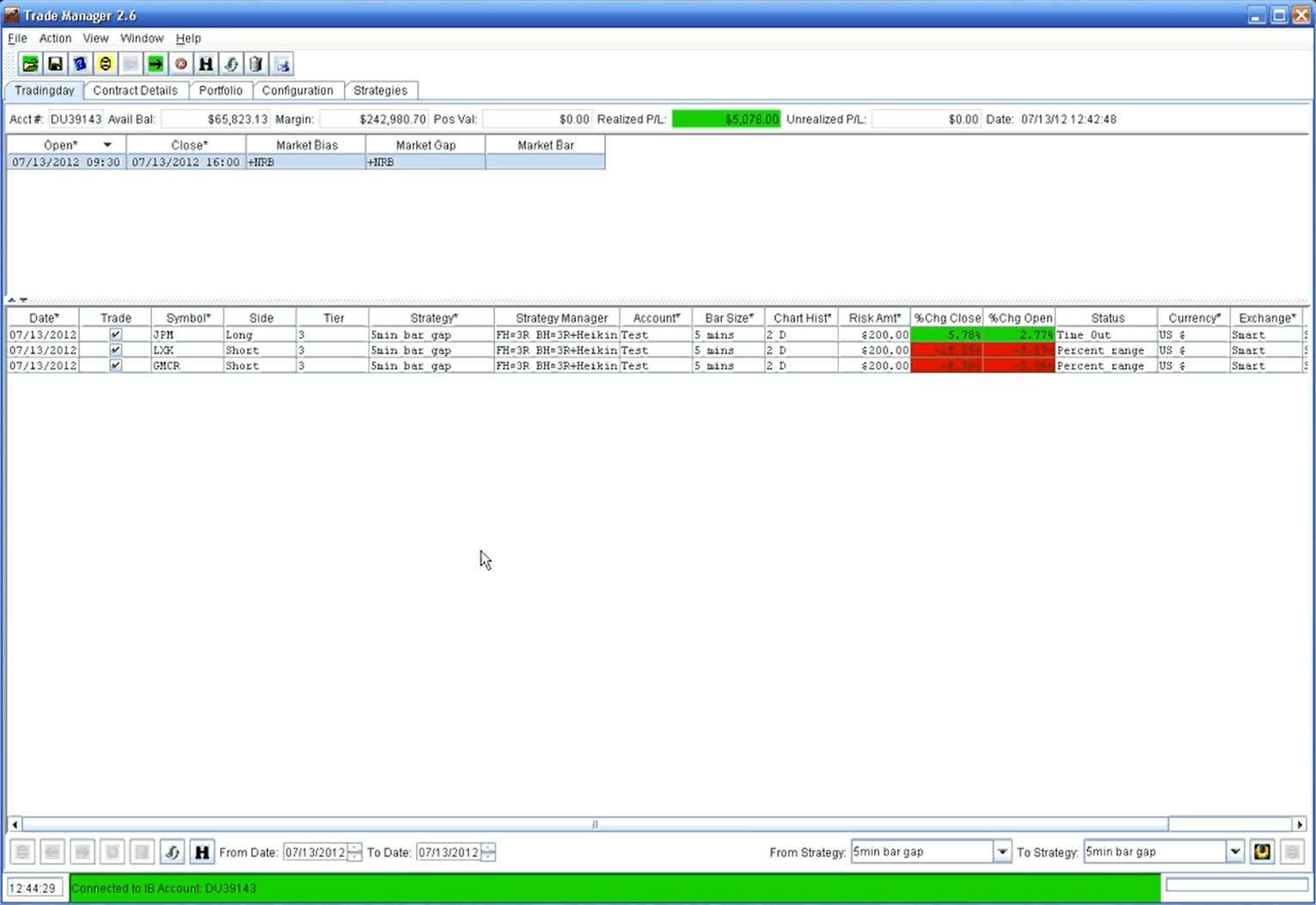The height and width of the screenshot is (905, 1316).
Task: Switch to the Strategies tab
Action: (381, 90)
